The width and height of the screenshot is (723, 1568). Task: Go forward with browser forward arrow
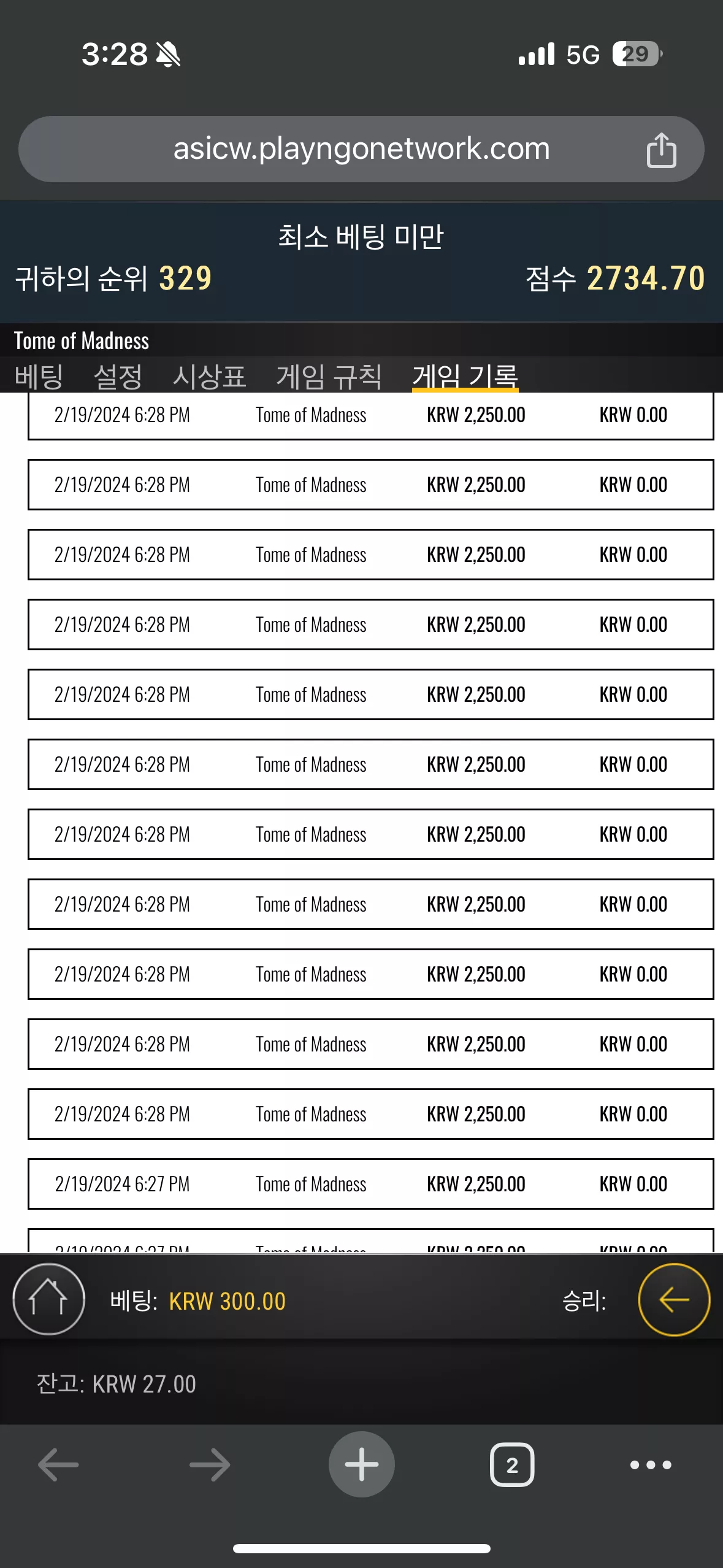[209, 1464]
